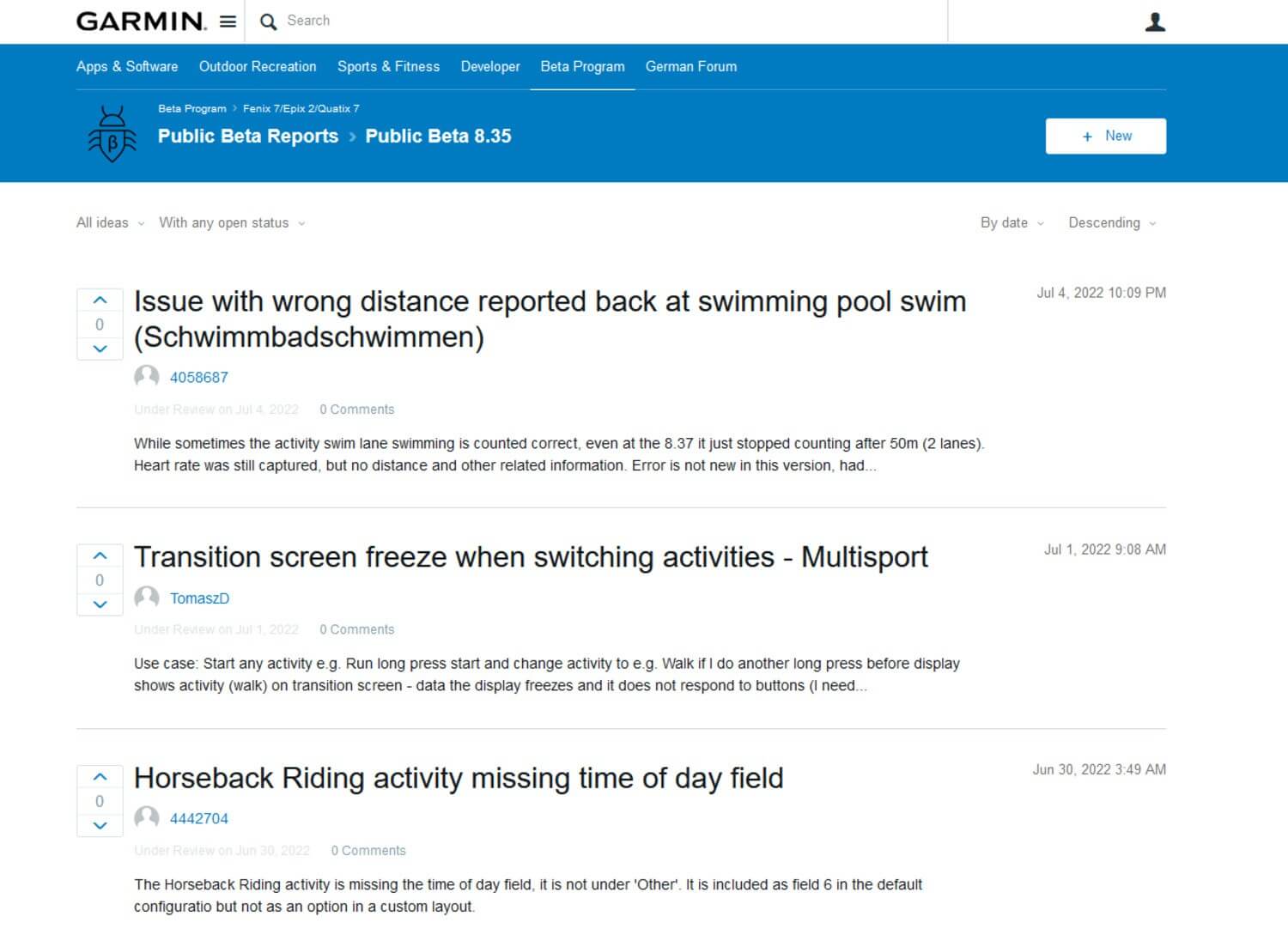Viewport: 1288px width, 941px height.
Task: Select the avatar next to 4442704
Action: [146, 817]
